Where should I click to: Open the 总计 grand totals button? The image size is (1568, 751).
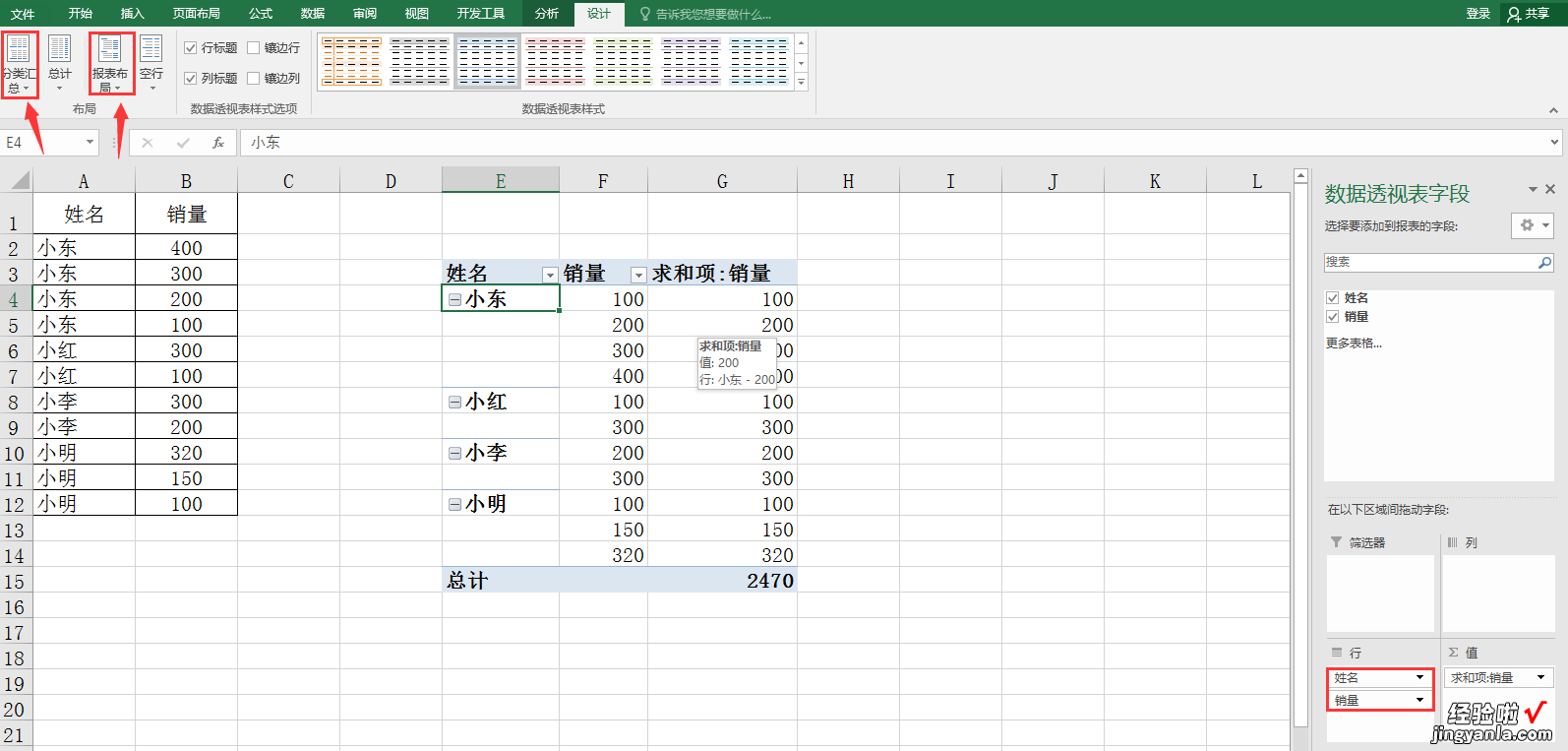(x=60, y=64)
